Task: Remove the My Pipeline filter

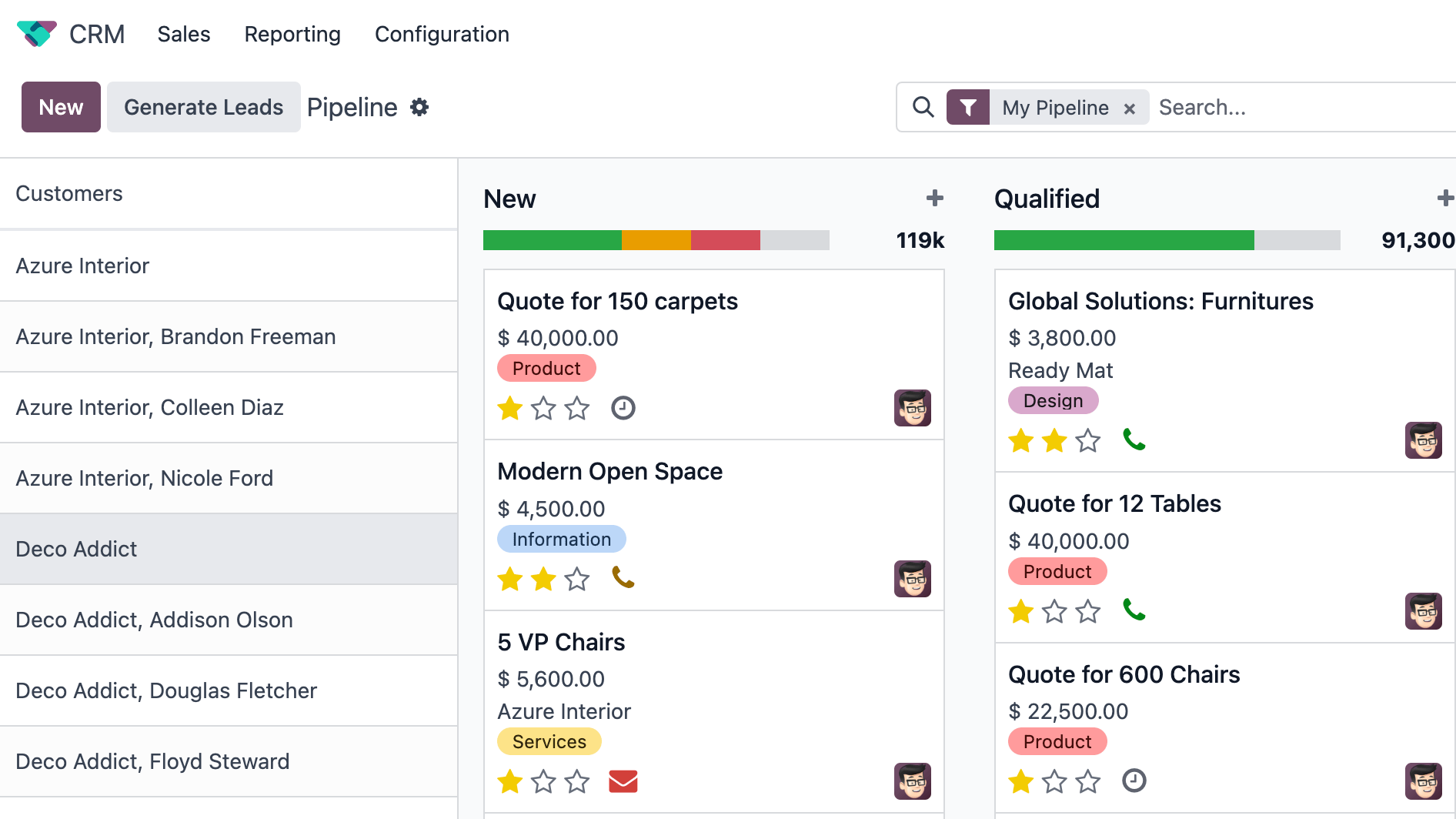Action: point(1129,109)
